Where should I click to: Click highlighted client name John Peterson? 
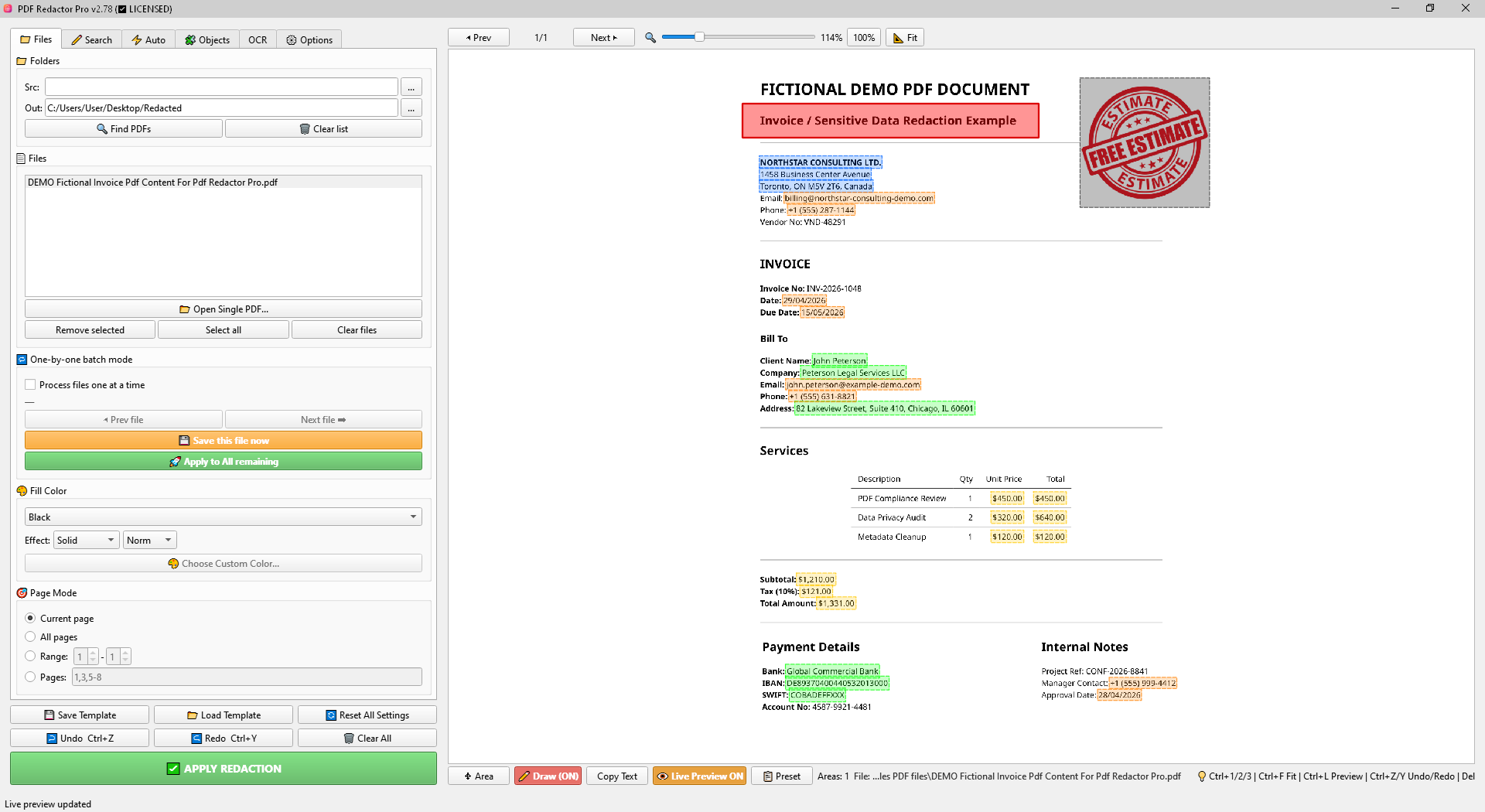click(839, 360)
